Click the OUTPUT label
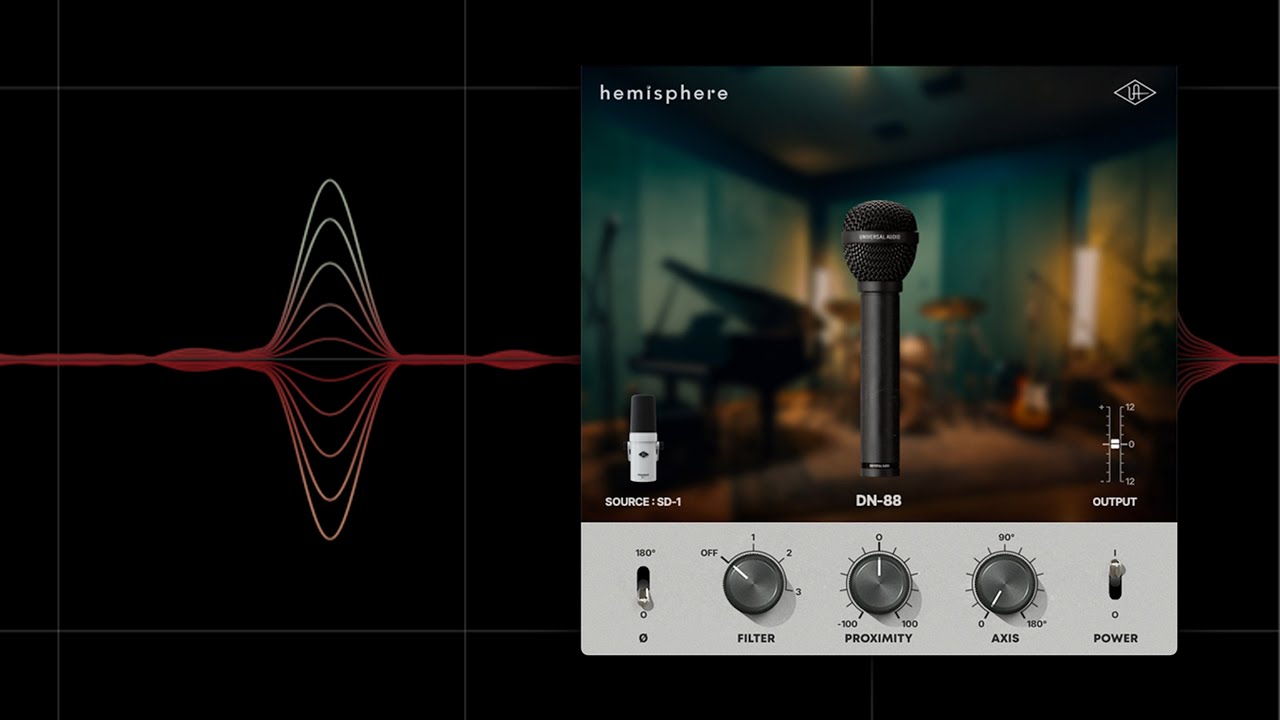This screenshot has width=1280, height=720. click(1115, 501)
